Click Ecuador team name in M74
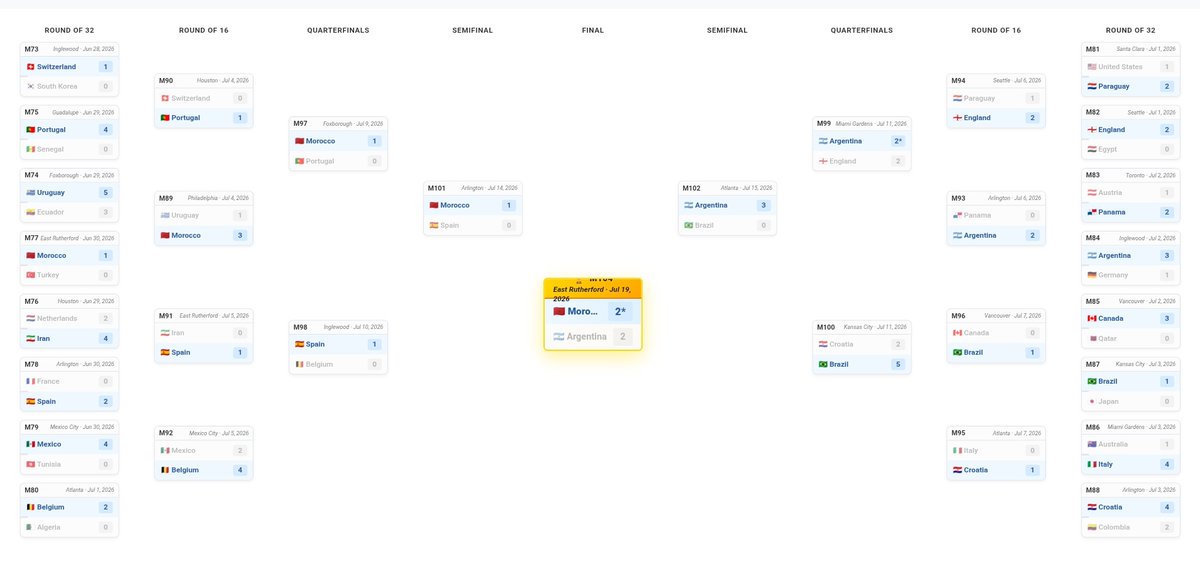Viewport: 1200px width, 573px height. pos(51,212)
